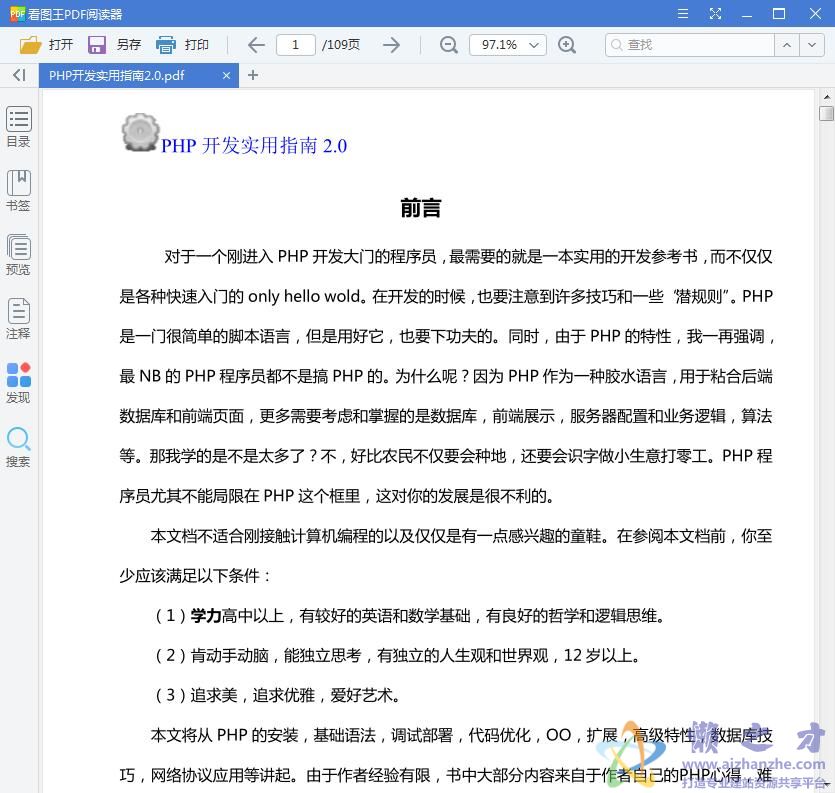This screenshot has height=793, width=835.
Task: Click the vertical scrollbar thumb
Action: click(826, 113)
